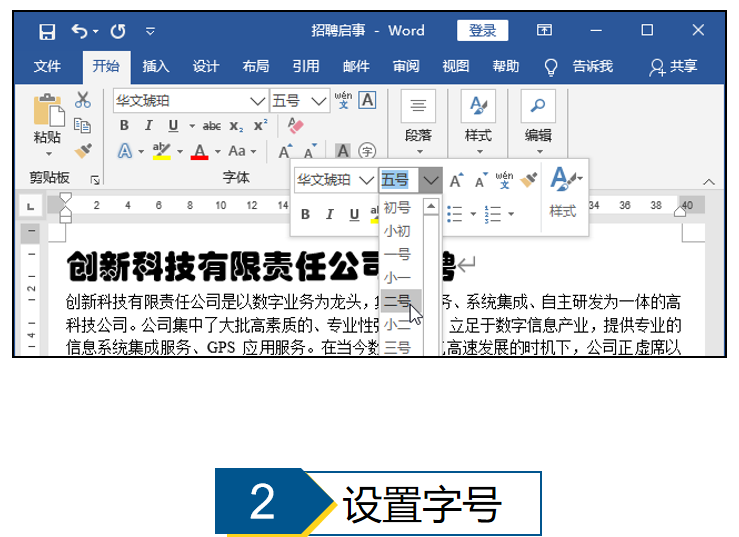Open the Customize Quick Access Toolbar arrow
Screen dimensions: 739x537
150,32
